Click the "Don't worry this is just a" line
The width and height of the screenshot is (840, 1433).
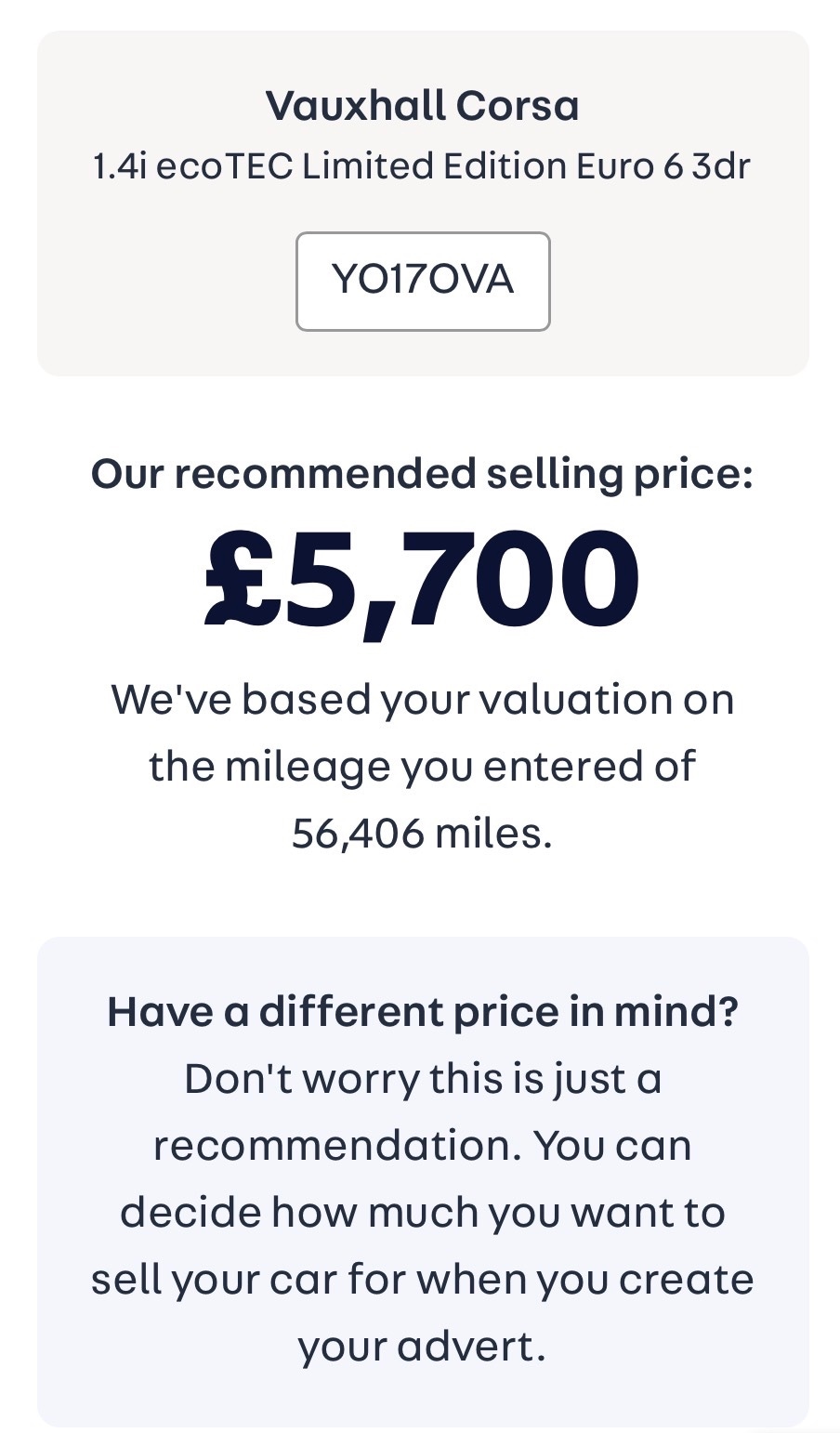click(x=423, y=1079)
